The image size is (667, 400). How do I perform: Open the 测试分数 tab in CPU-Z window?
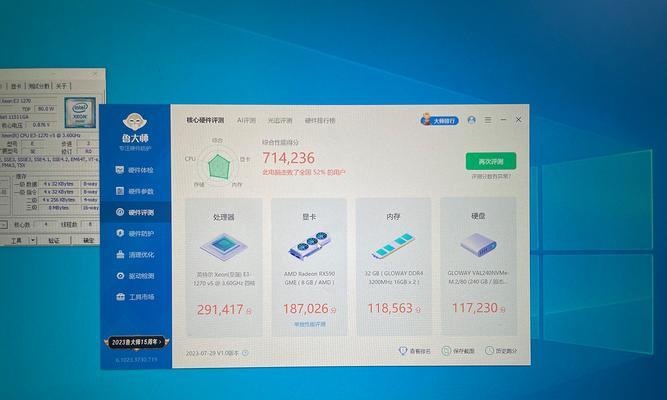click(38, 86)
